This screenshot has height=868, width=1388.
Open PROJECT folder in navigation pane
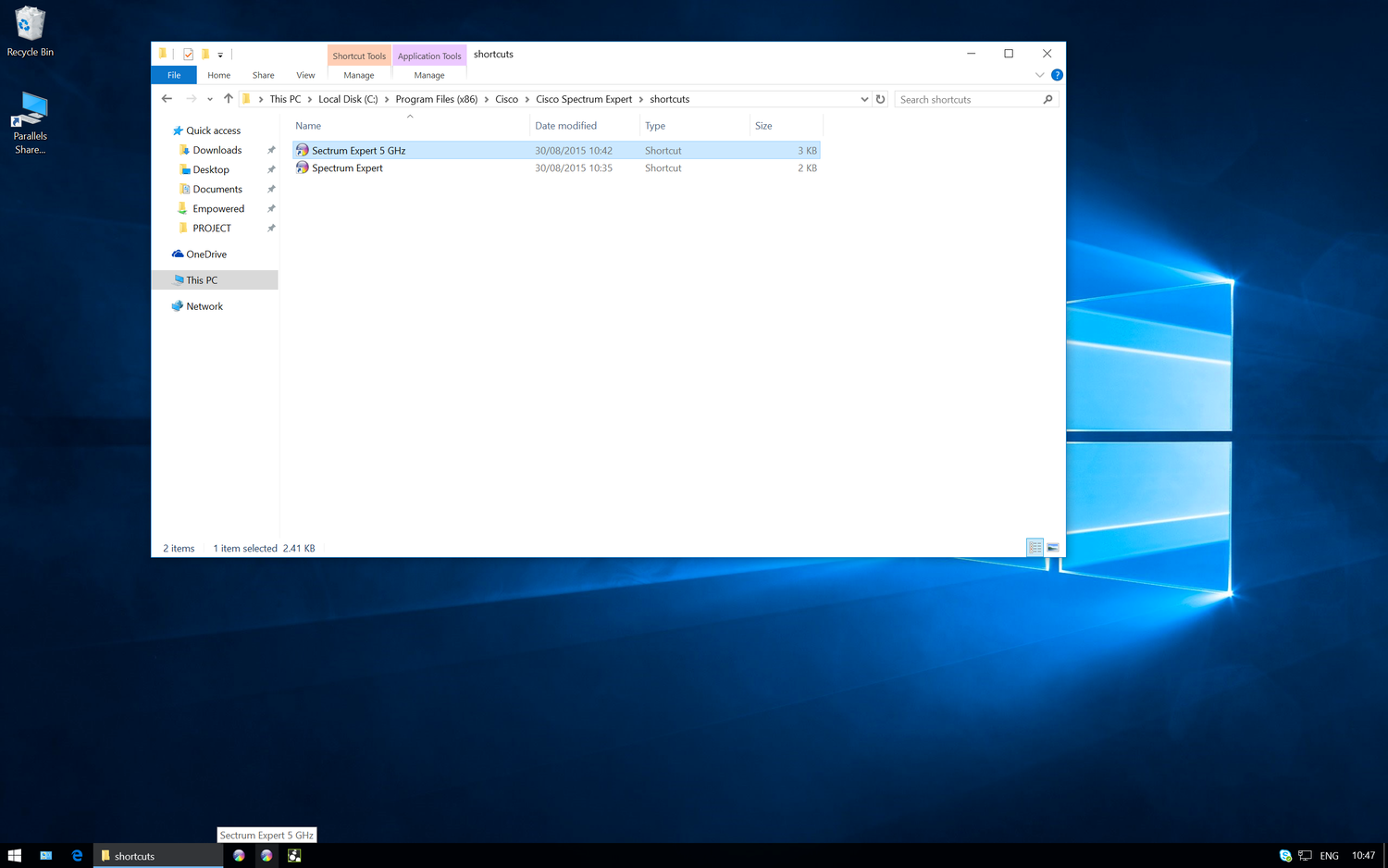(212, 228)
